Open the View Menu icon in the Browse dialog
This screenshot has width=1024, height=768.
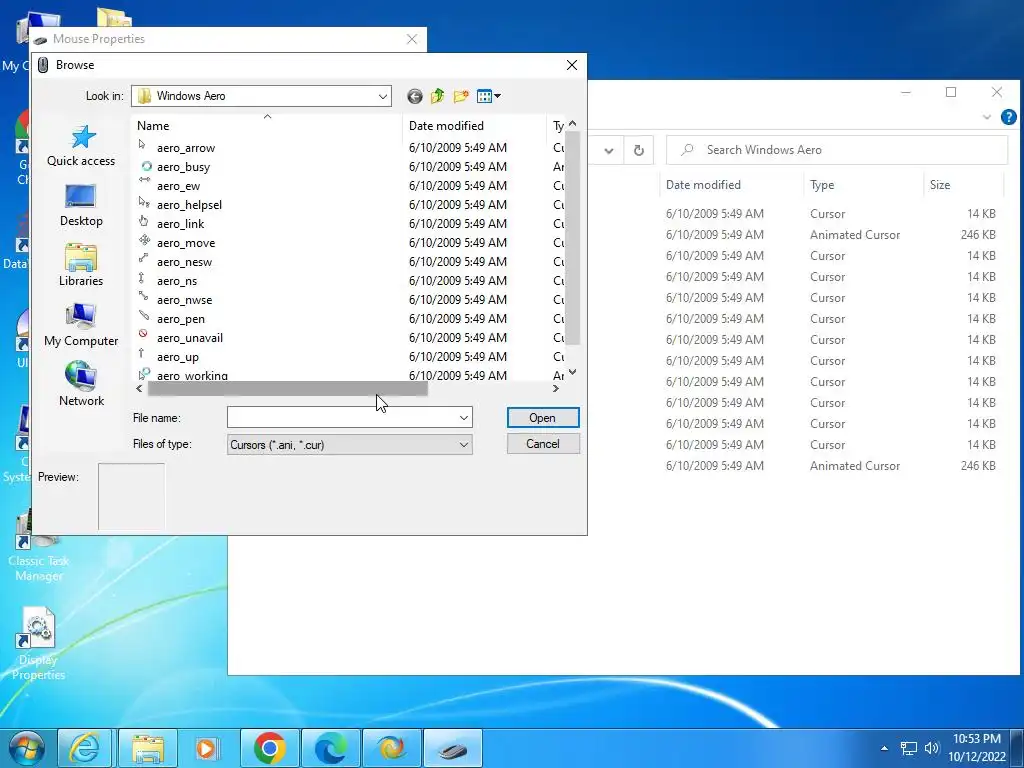(x=488, y=97)
